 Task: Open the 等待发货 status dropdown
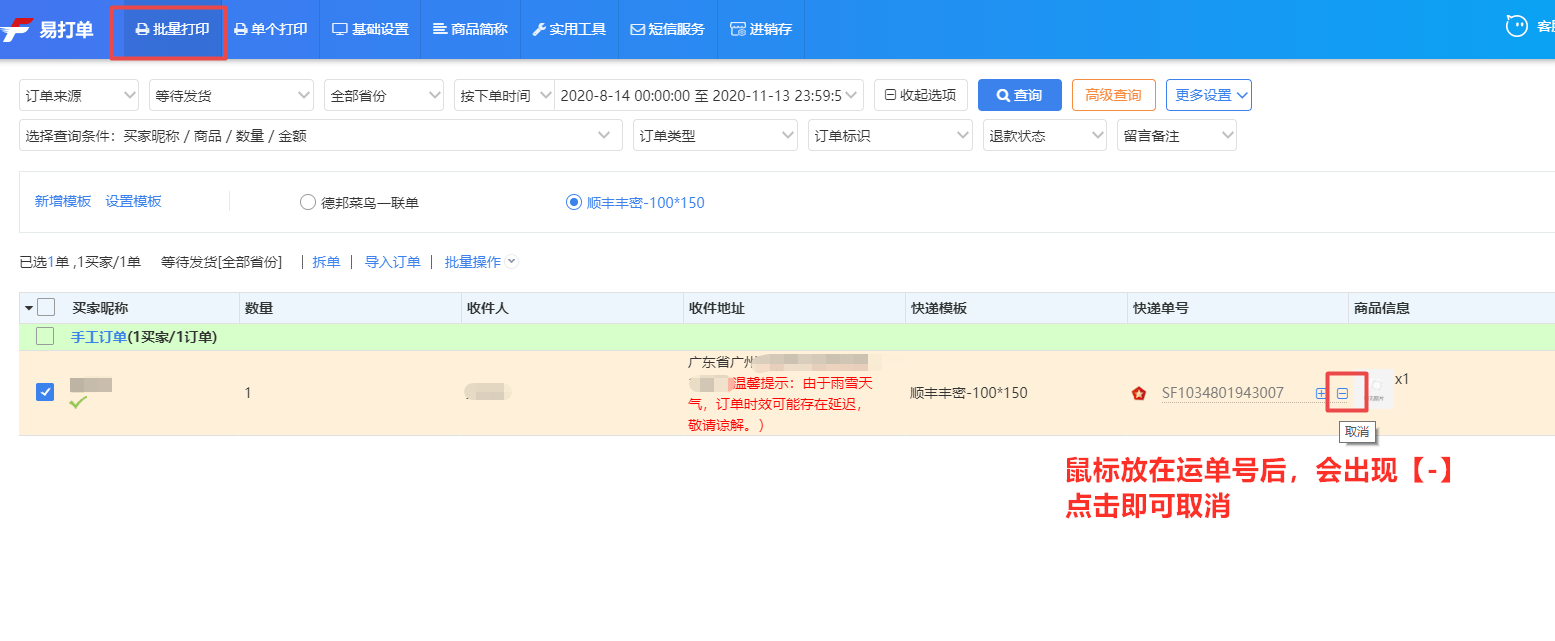(231, 96)
